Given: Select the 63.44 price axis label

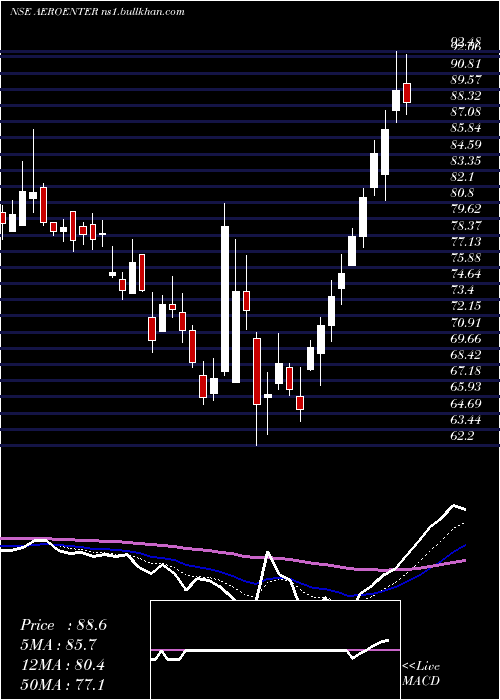Looking at the screenshot, I should pyautogui.click(x=466, y=420).
